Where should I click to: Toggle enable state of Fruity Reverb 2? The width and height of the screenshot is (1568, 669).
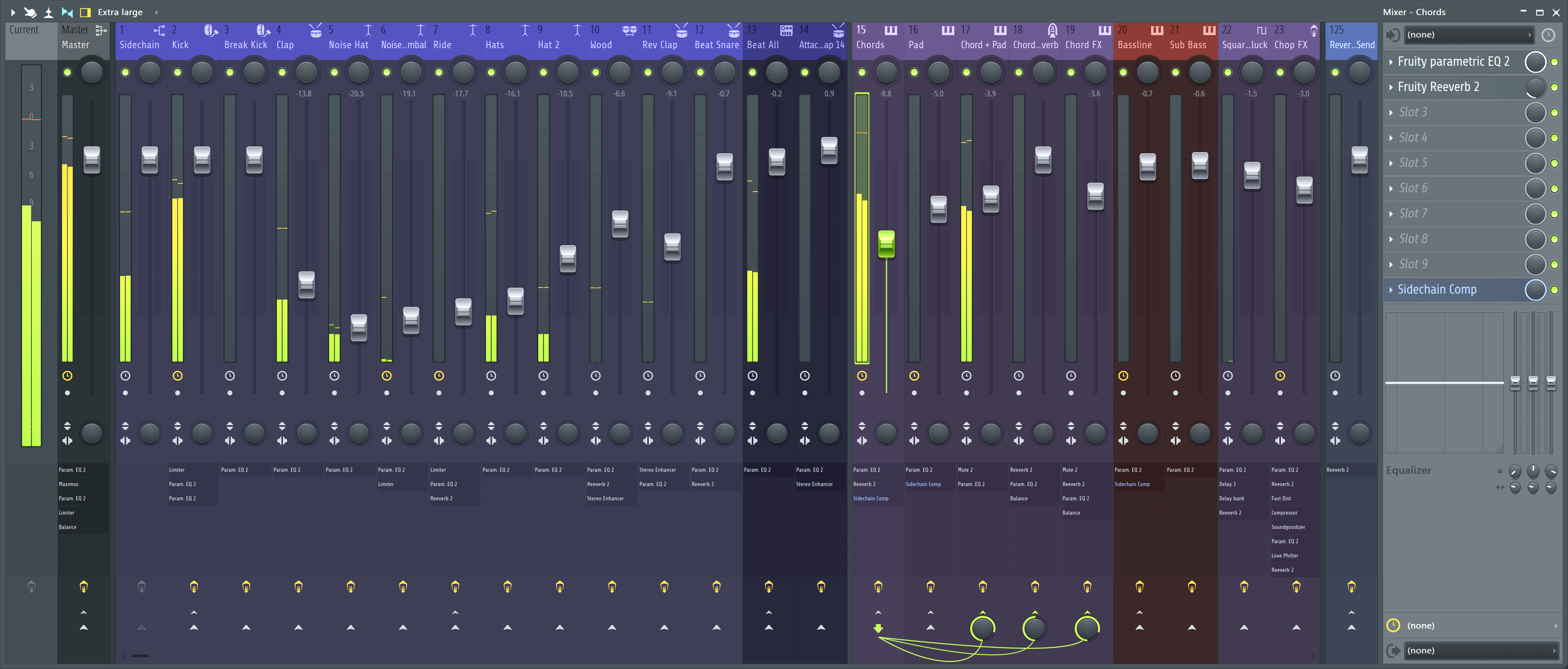pyautogui.click(x=1557, y=87)
